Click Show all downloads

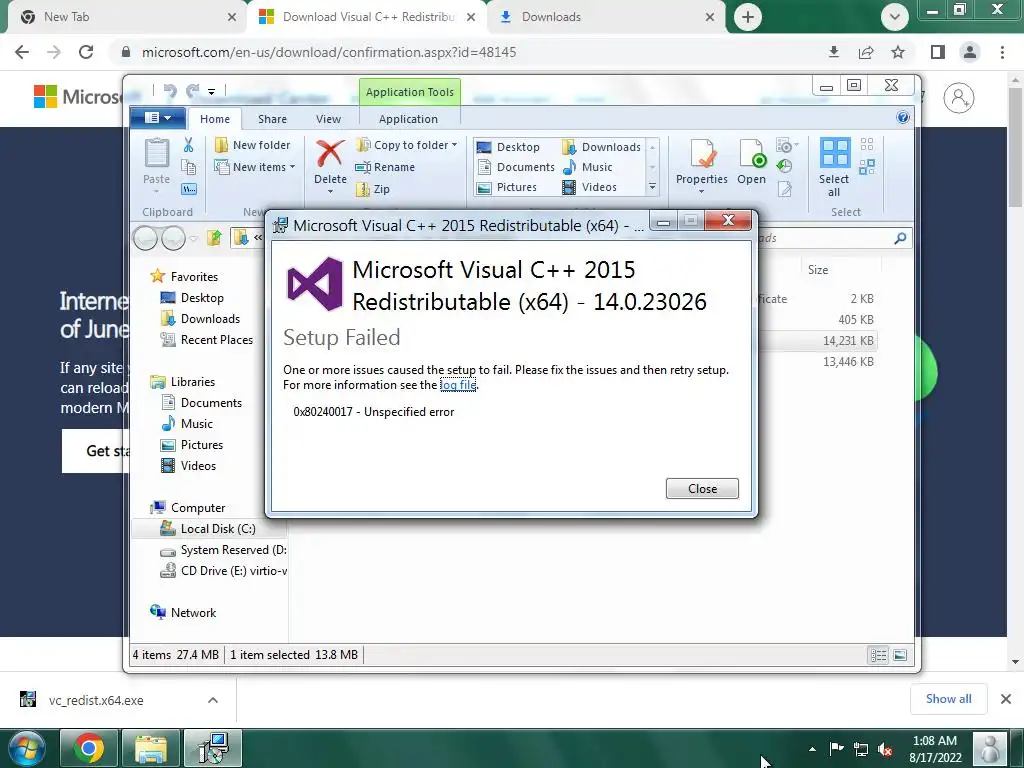[x=948, y=699]
